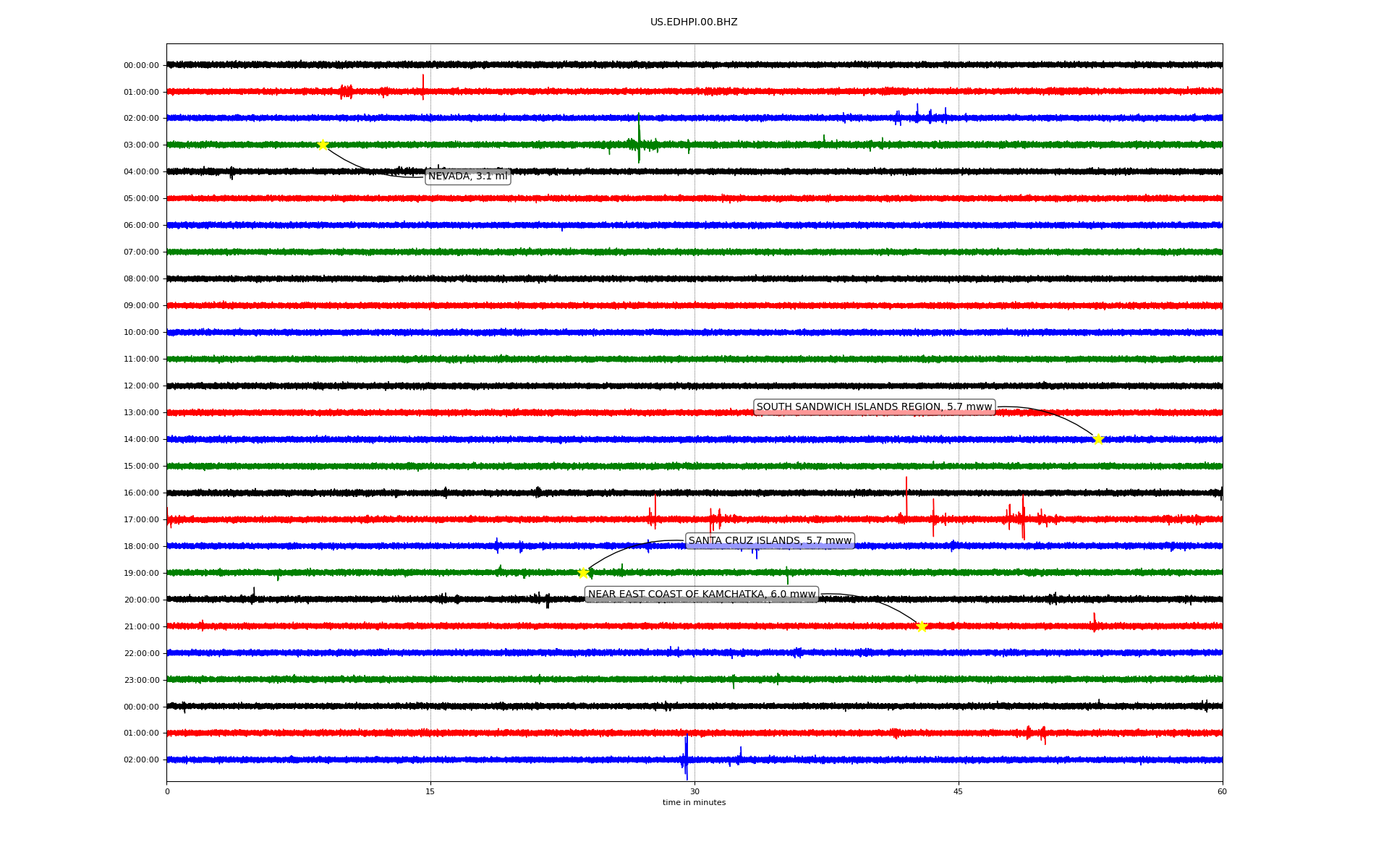Click the SOUTH SANDWICH ISLANDS REGION label
Viewport: 1389px width, 868px height.
tap(874, 407)
